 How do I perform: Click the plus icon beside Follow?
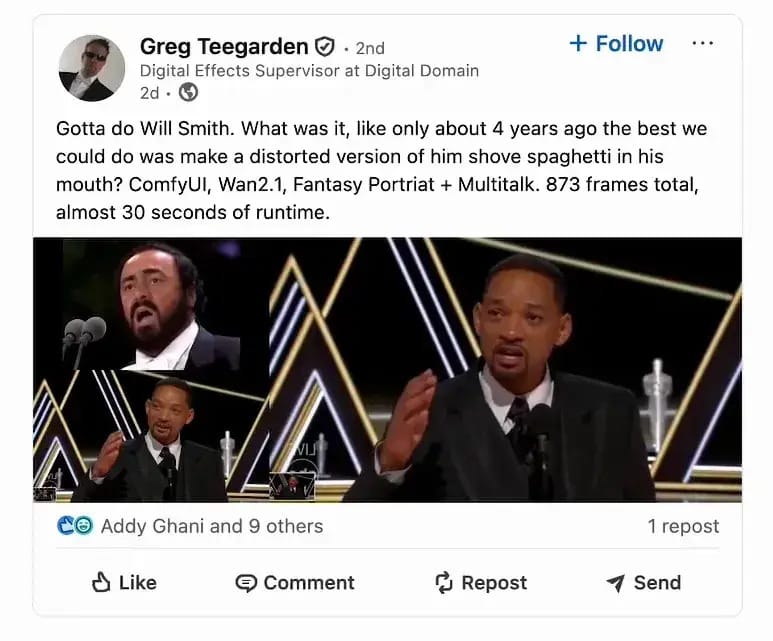(x=578, y=43)
